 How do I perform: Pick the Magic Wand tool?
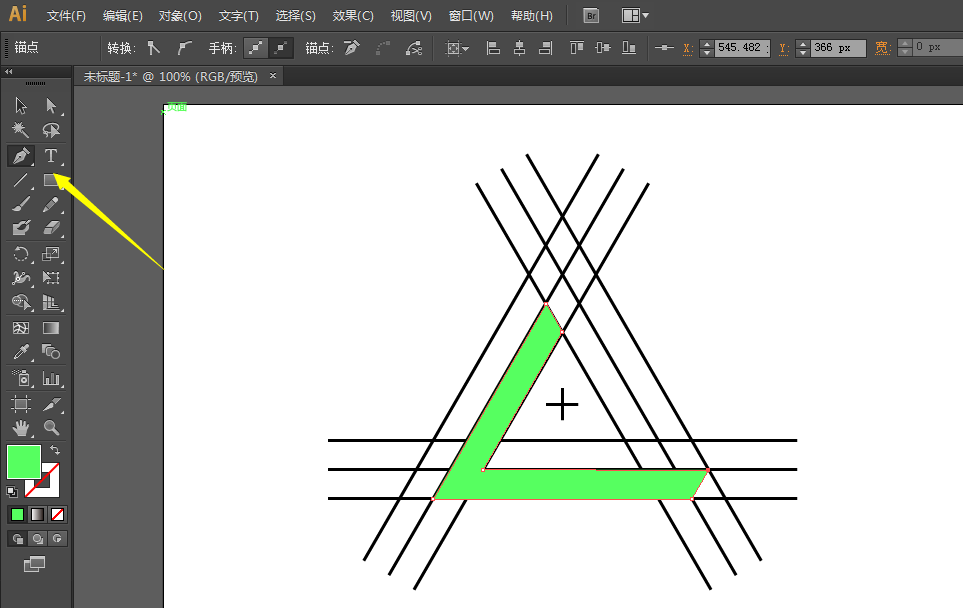click(x=21, y=130)
